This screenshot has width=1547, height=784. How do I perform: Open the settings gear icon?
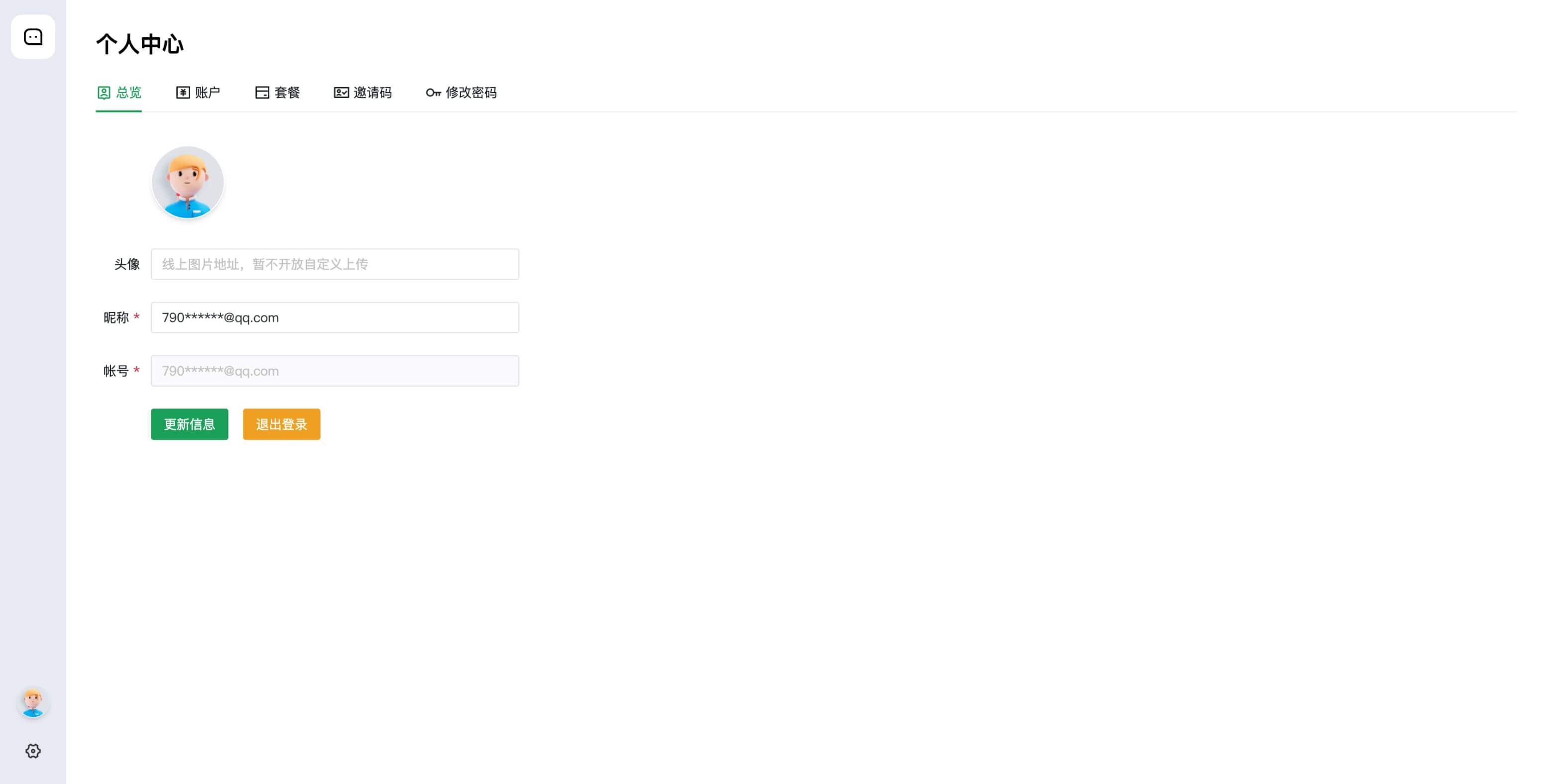(x=33, y=751)
